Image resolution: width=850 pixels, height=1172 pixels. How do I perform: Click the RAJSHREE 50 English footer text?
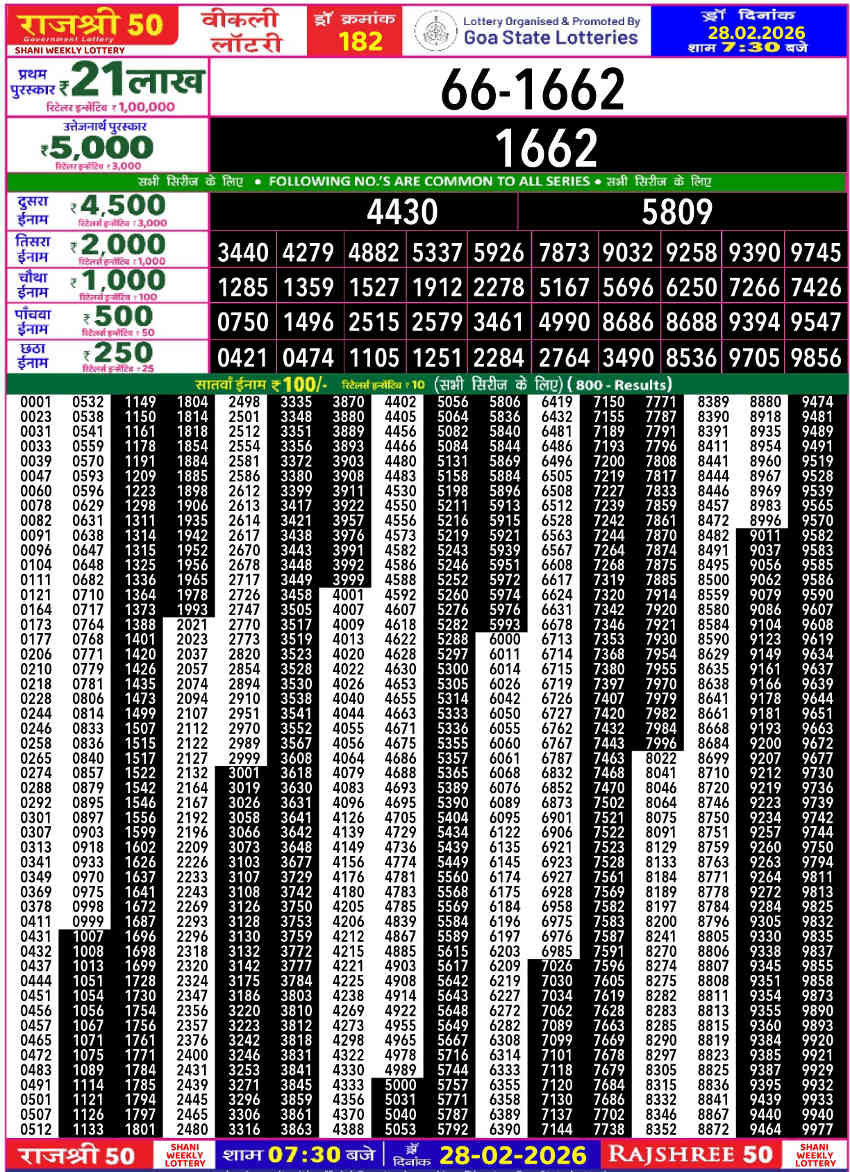692,1154
